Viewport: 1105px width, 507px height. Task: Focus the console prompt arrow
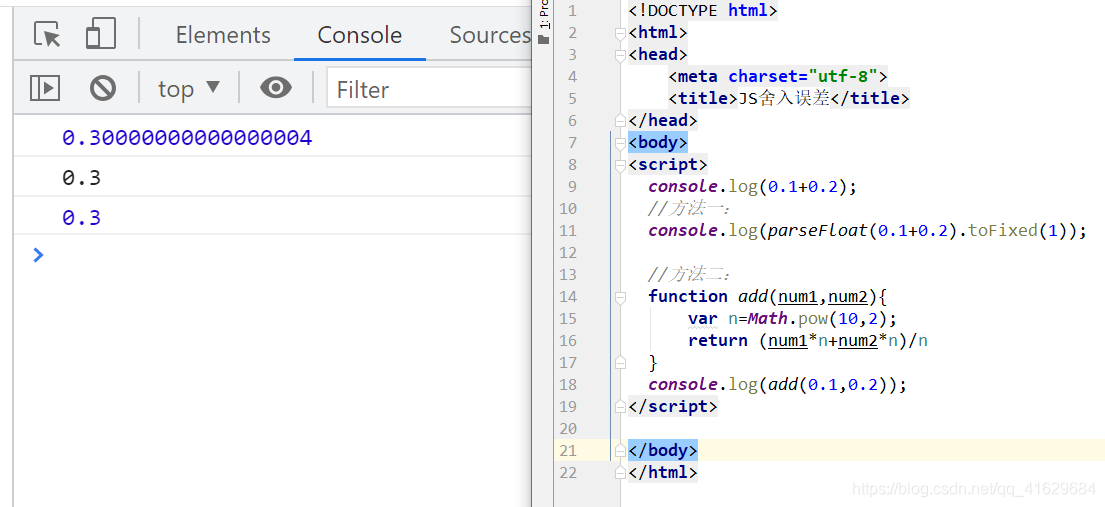(x=39, y=255)
